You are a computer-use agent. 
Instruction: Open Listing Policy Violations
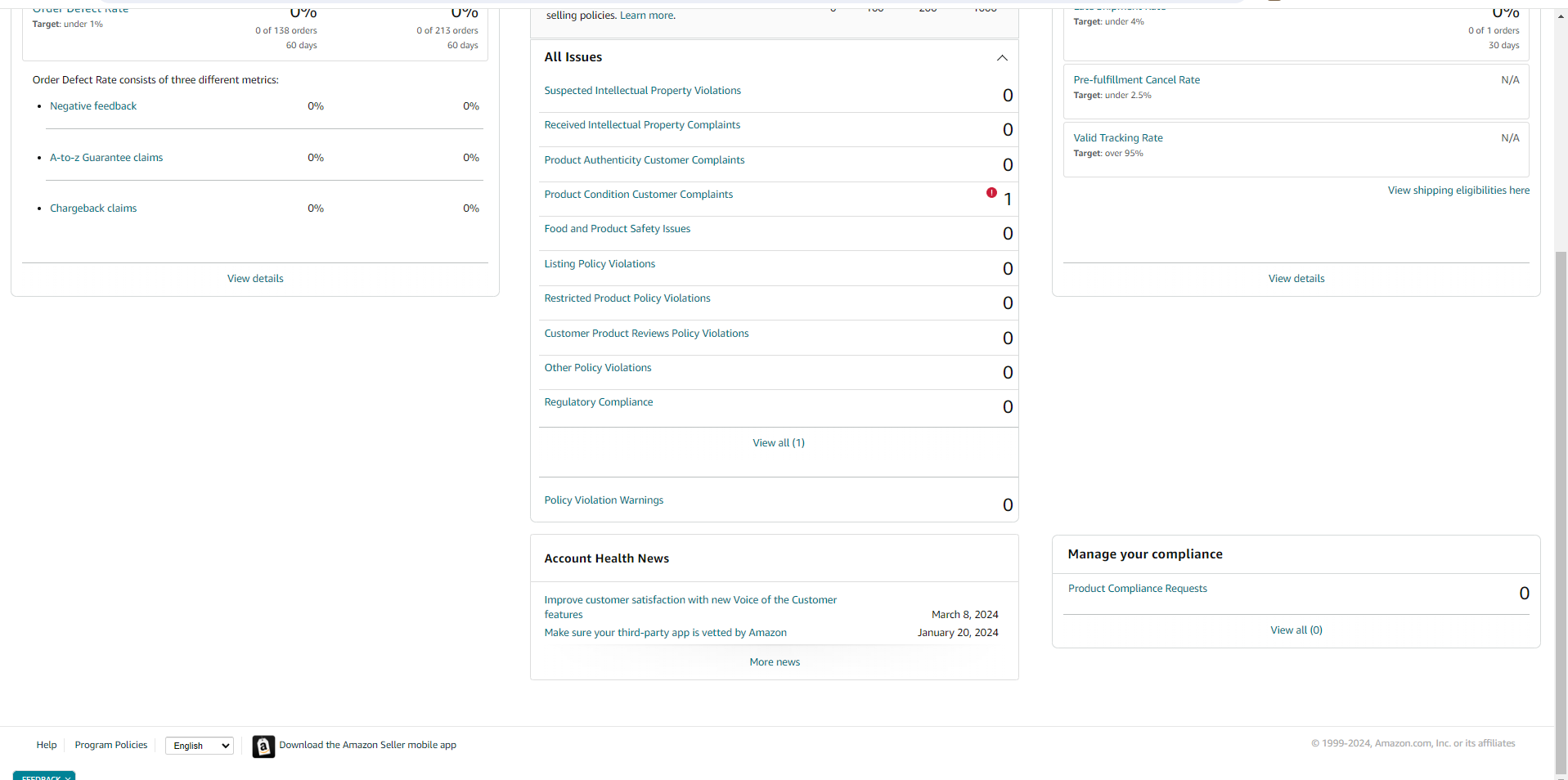600,264
